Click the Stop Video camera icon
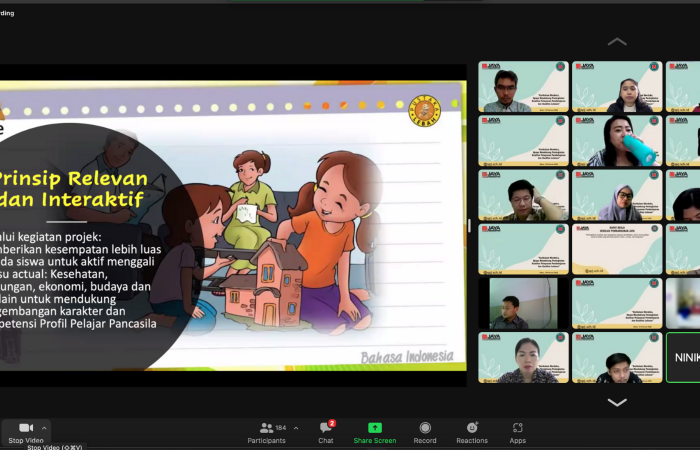700x450 pixels. tap(26, 428)
